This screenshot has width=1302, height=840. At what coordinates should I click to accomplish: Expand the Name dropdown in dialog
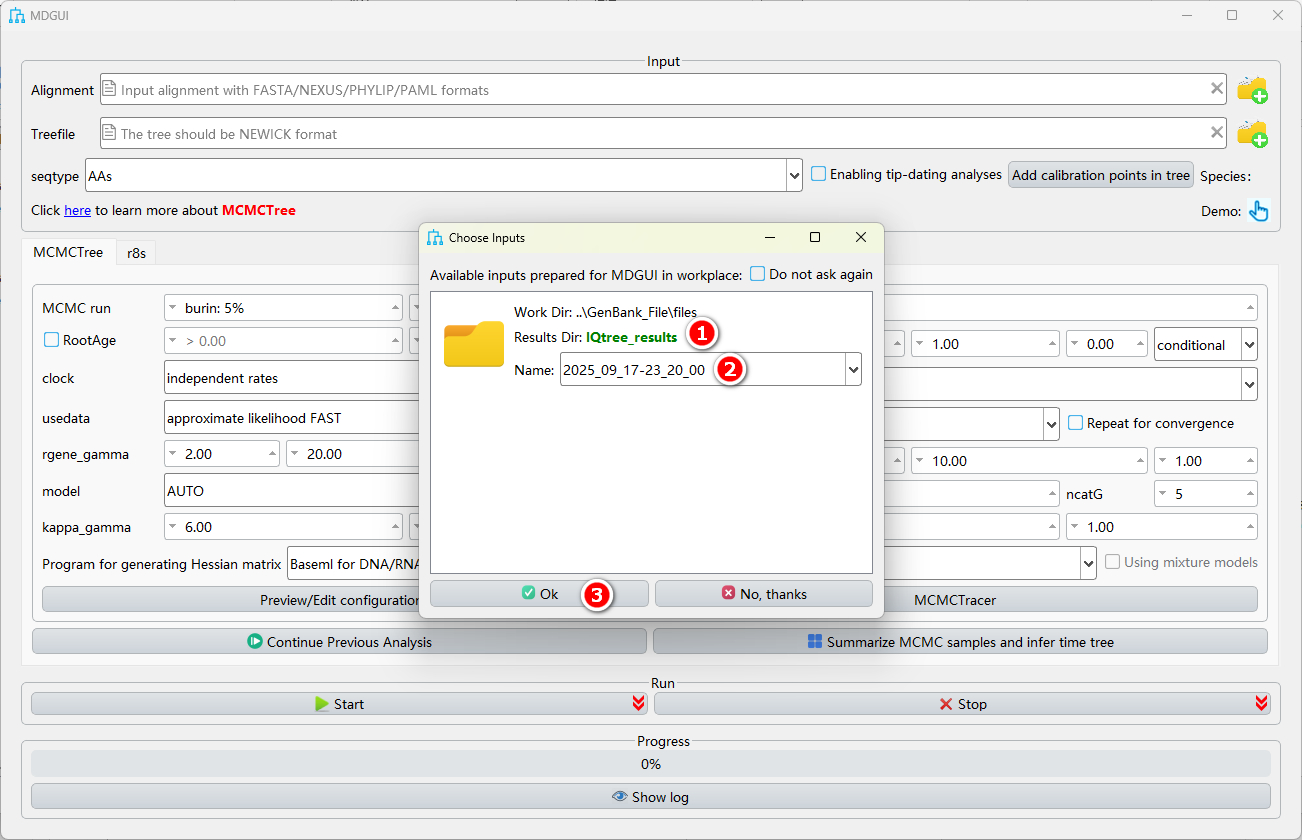tap(853, 370)
